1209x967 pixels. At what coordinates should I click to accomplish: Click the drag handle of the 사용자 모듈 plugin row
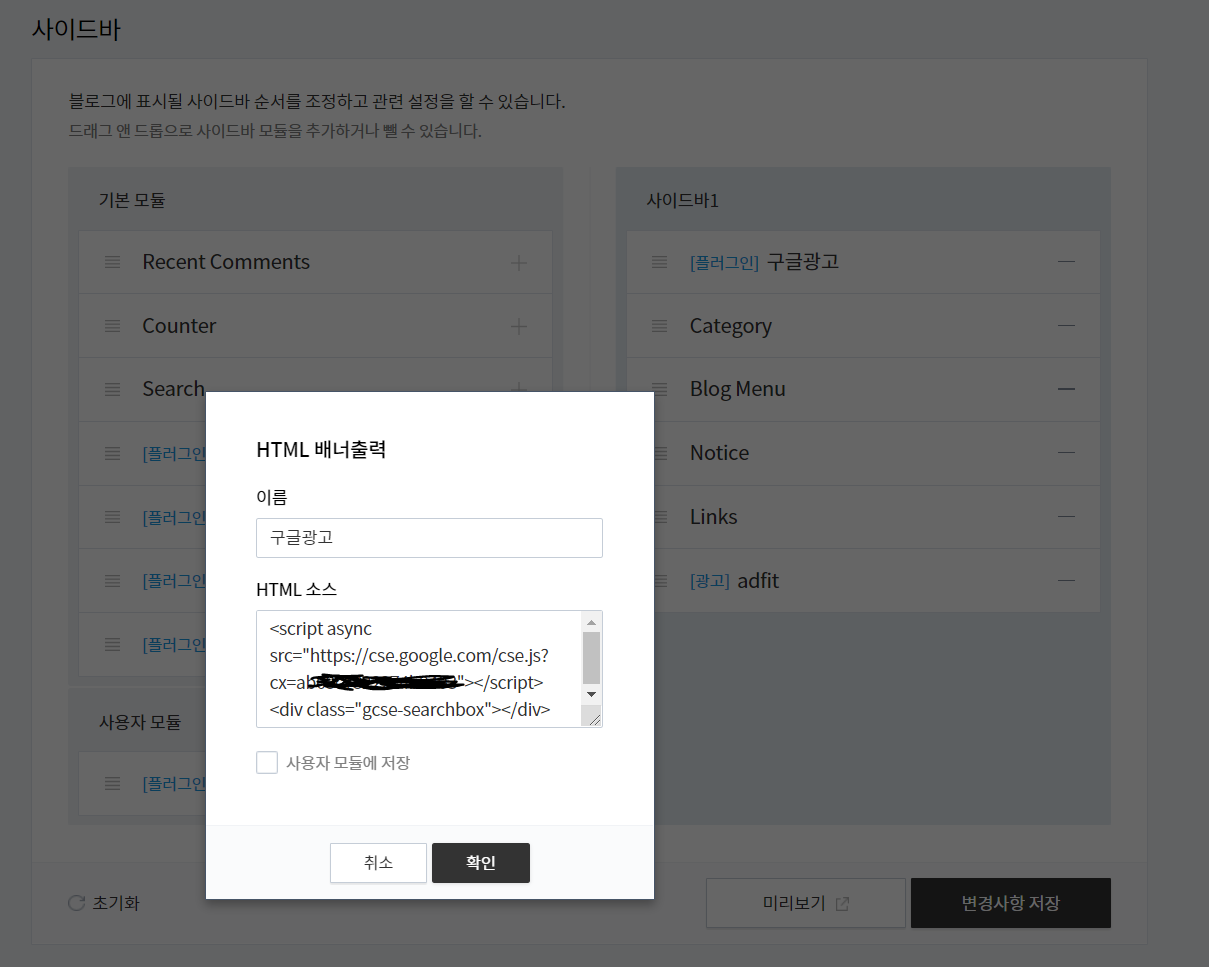(x=113, y=783)
